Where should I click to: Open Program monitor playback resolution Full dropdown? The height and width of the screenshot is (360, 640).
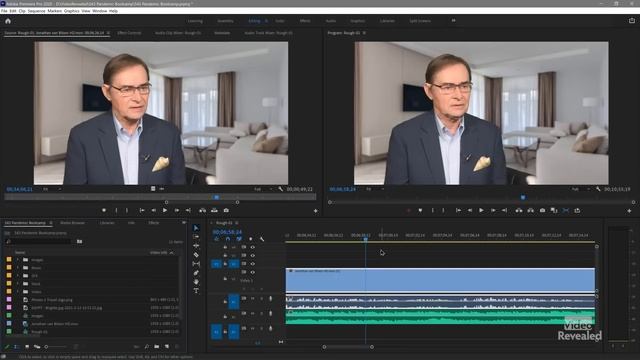point(581,189)
